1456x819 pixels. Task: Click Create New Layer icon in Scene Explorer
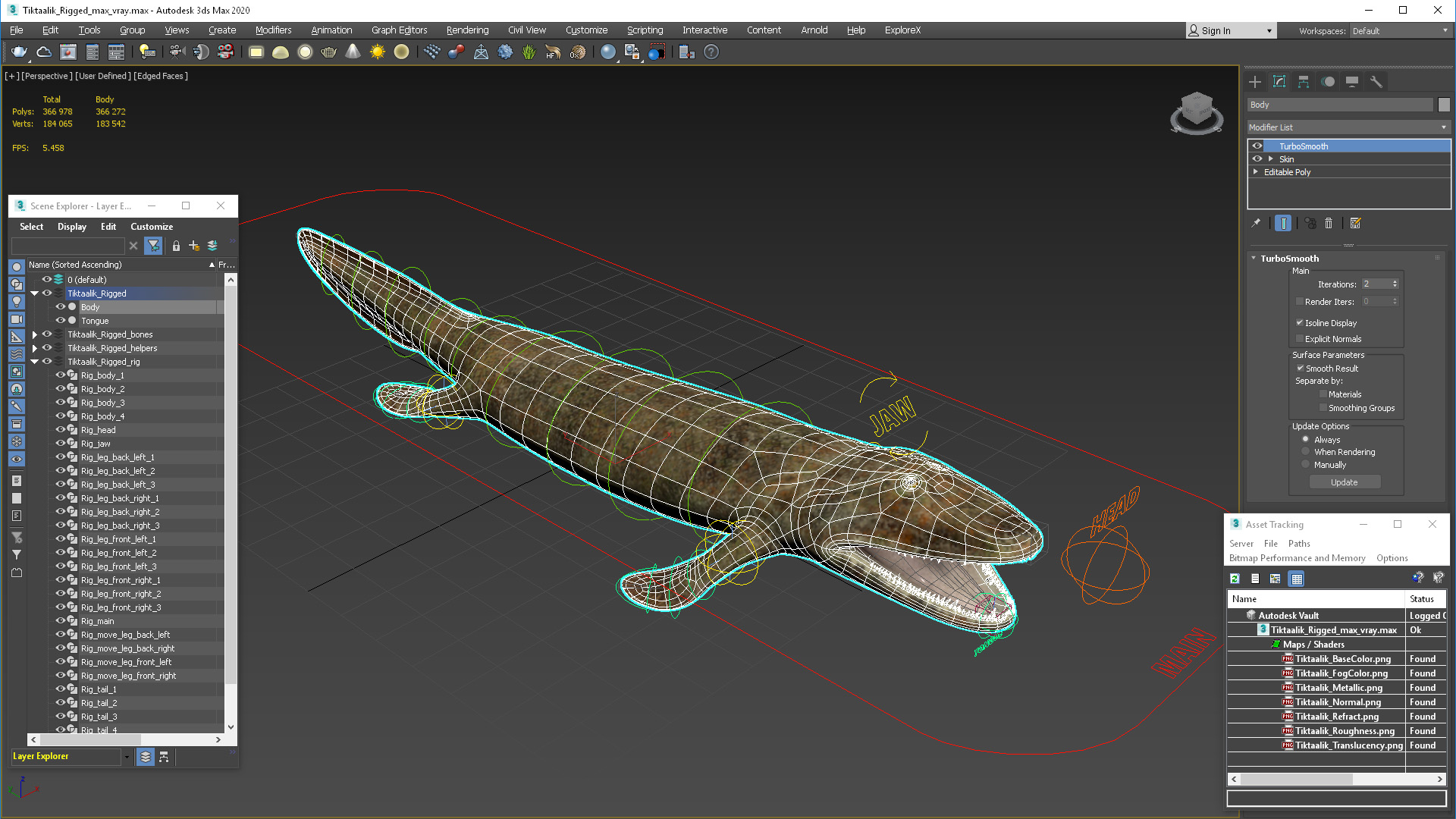pyautogui.click(x=194, y=246)
